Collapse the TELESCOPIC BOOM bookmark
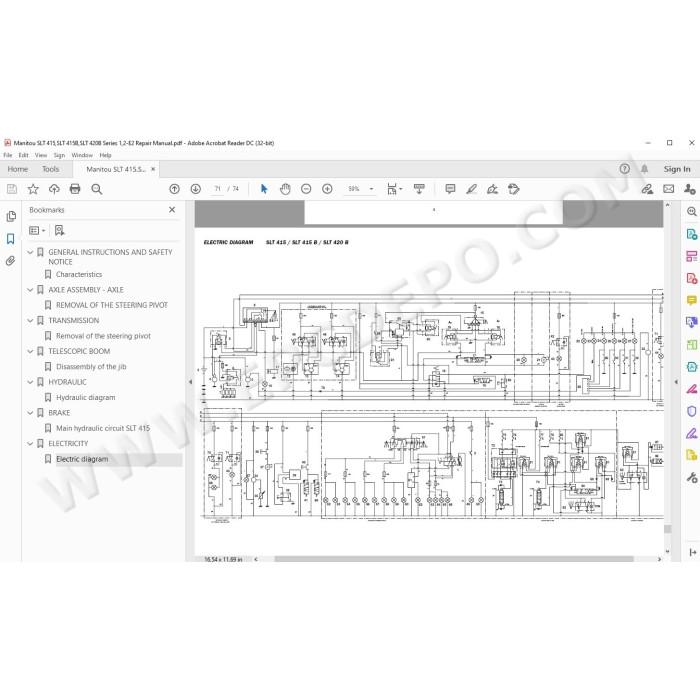The height and width of the screenshot is (700, 700). click(x=30, y=351)
